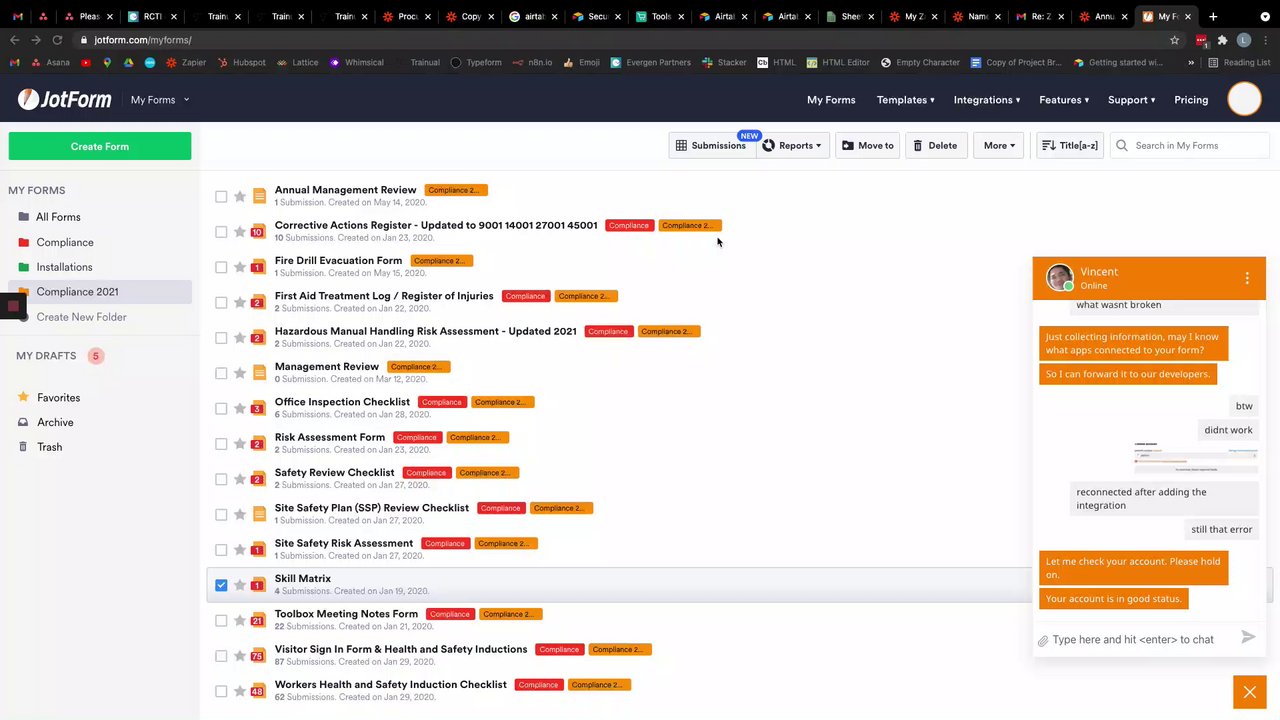Click the Management Review form icon

259,373
